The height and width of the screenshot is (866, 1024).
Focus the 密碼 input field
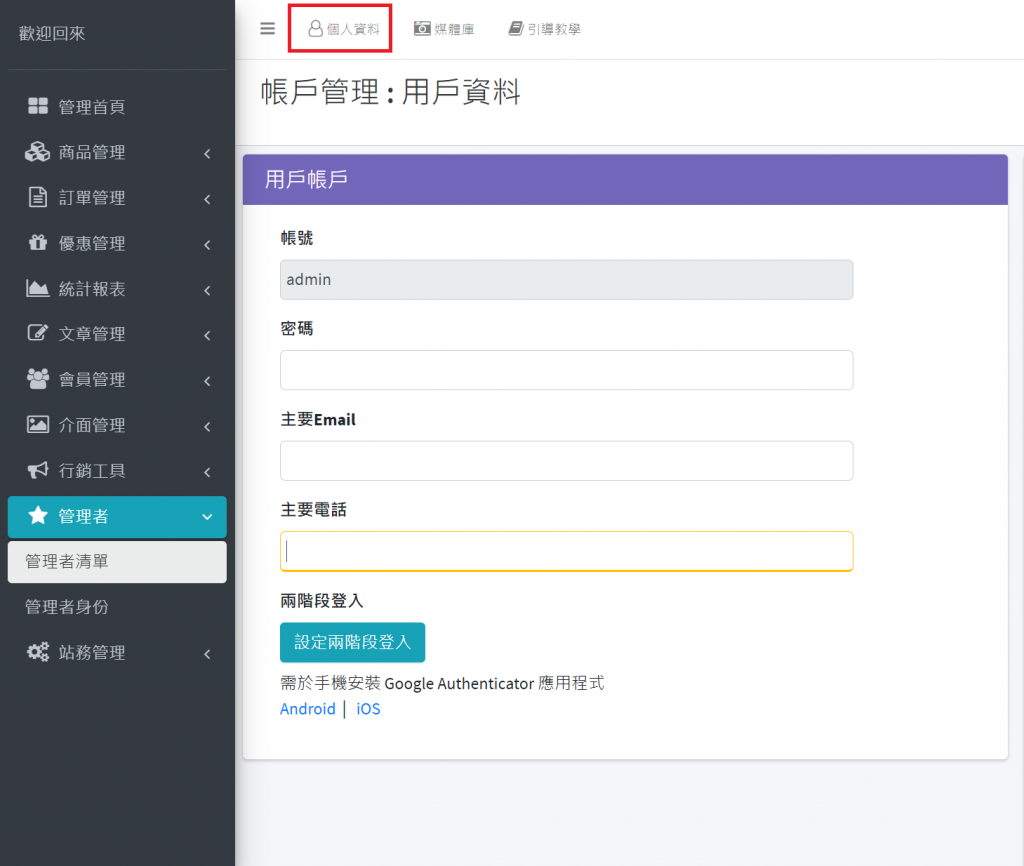coord(566,370)
